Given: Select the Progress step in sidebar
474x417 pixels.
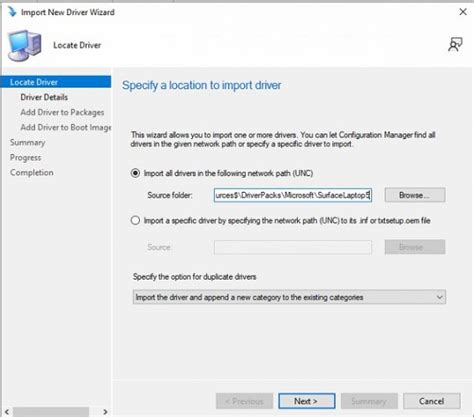Looking at the screenshot, I should point(26,158).
